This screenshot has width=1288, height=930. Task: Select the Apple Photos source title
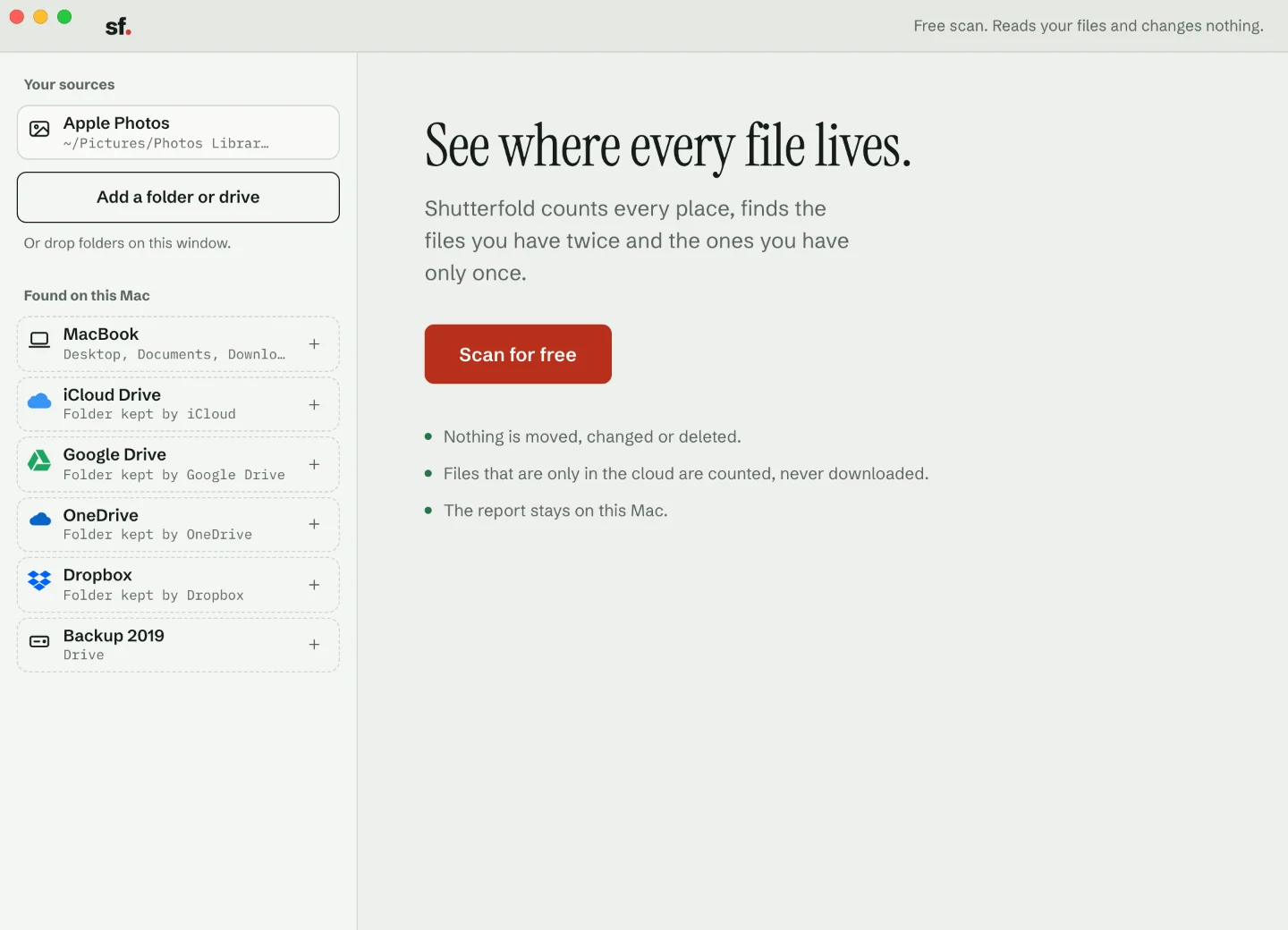[116, 123]
